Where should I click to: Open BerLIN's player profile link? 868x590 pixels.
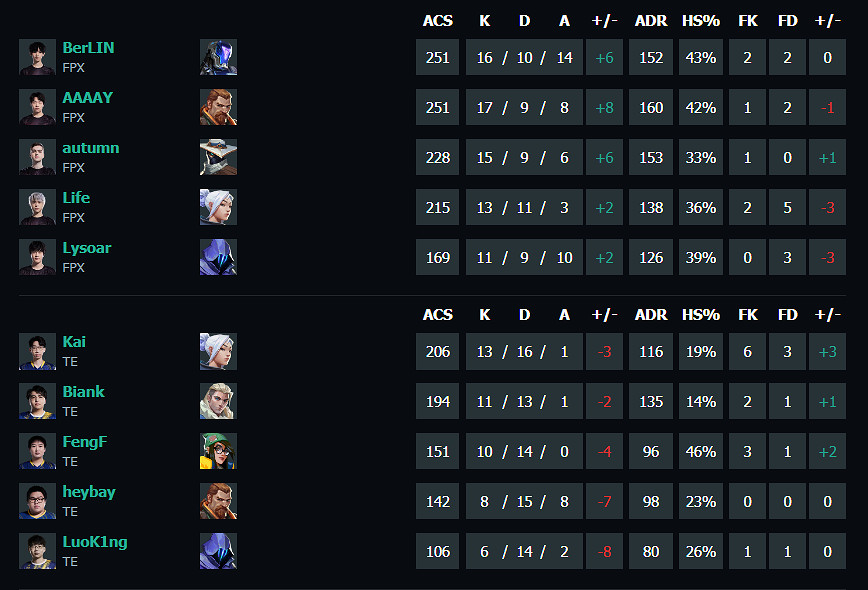(88, 48)
